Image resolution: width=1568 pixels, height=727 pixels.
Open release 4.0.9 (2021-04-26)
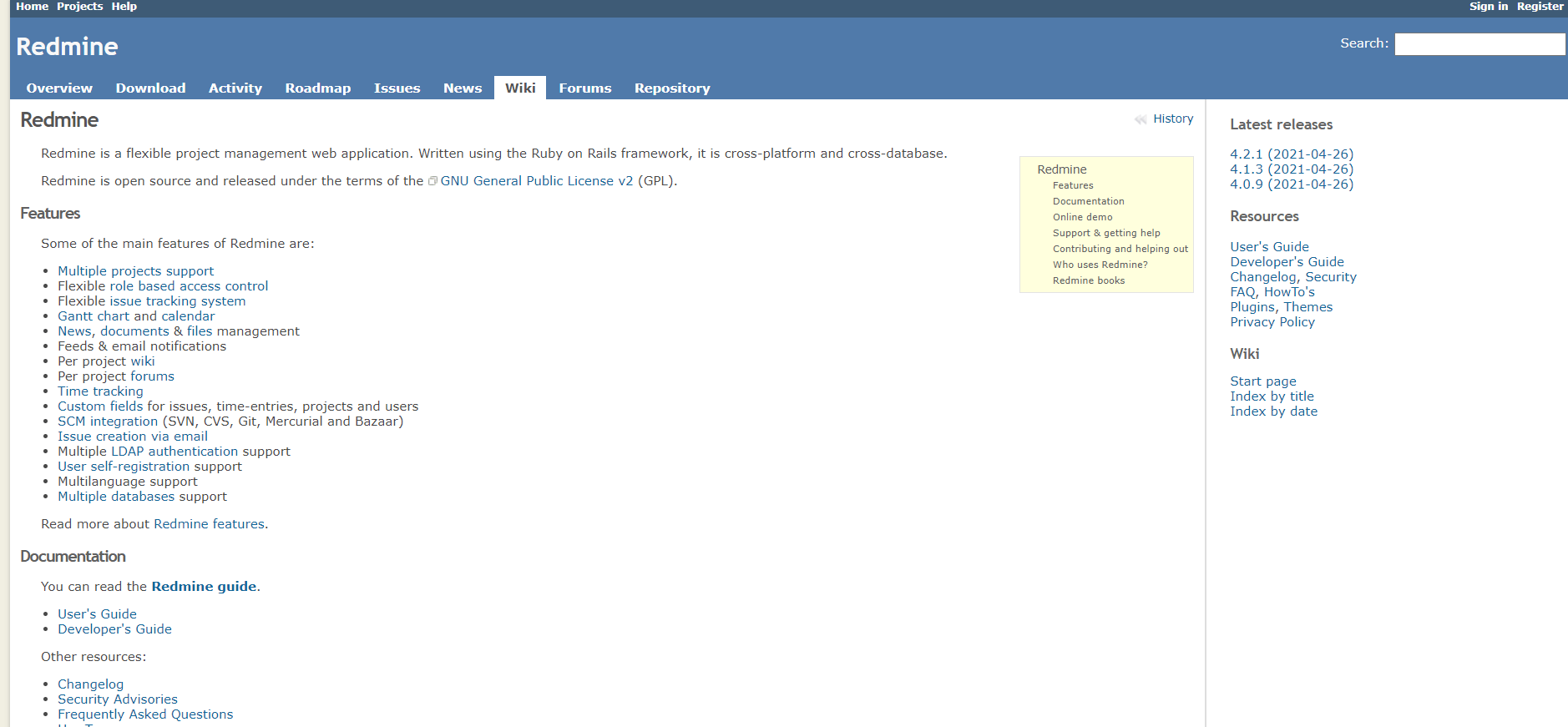click(1292, 184)
